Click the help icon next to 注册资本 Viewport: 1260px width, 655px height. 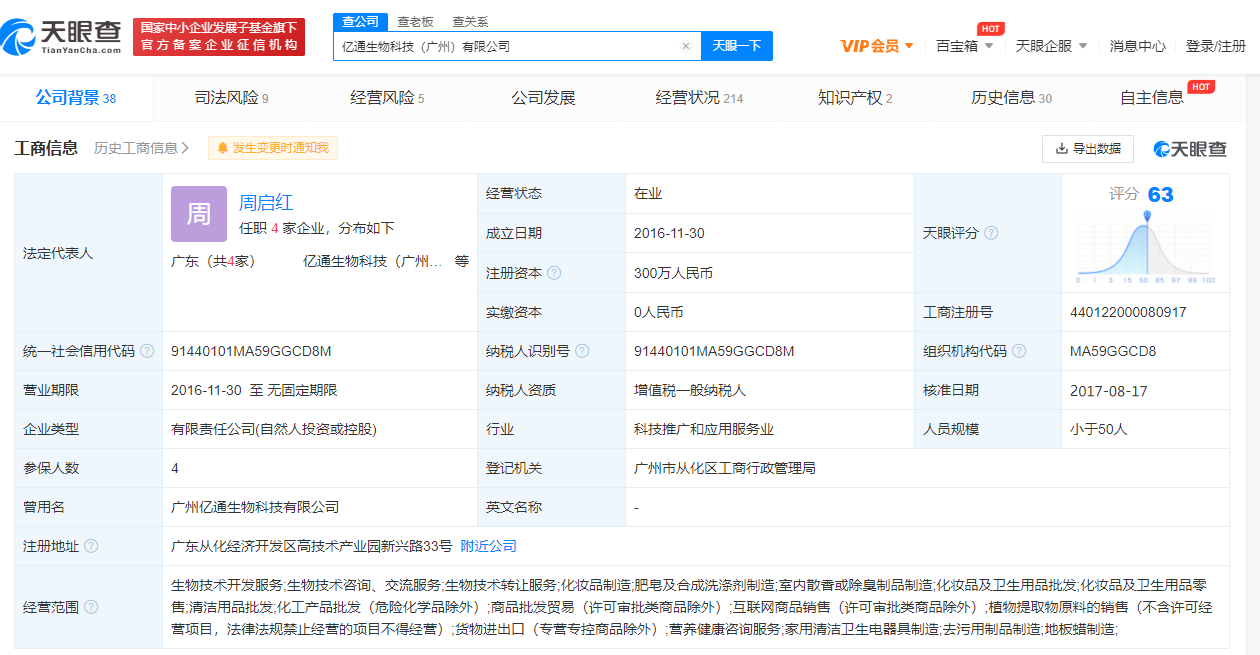tap(554, 272)
